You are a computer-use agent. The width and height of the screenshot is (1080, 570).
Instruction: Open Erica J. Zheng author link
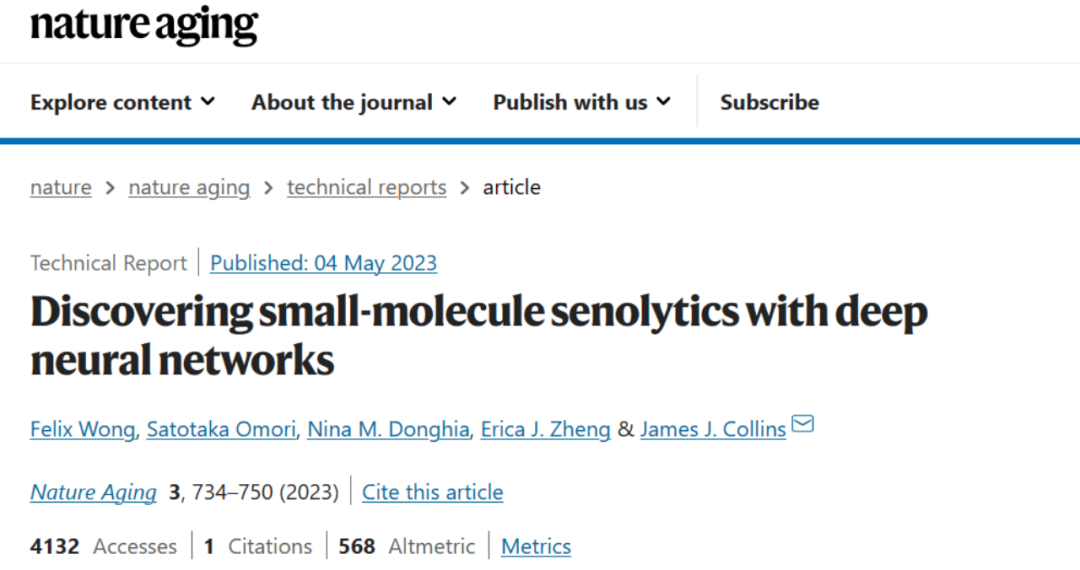pos(546,429)
